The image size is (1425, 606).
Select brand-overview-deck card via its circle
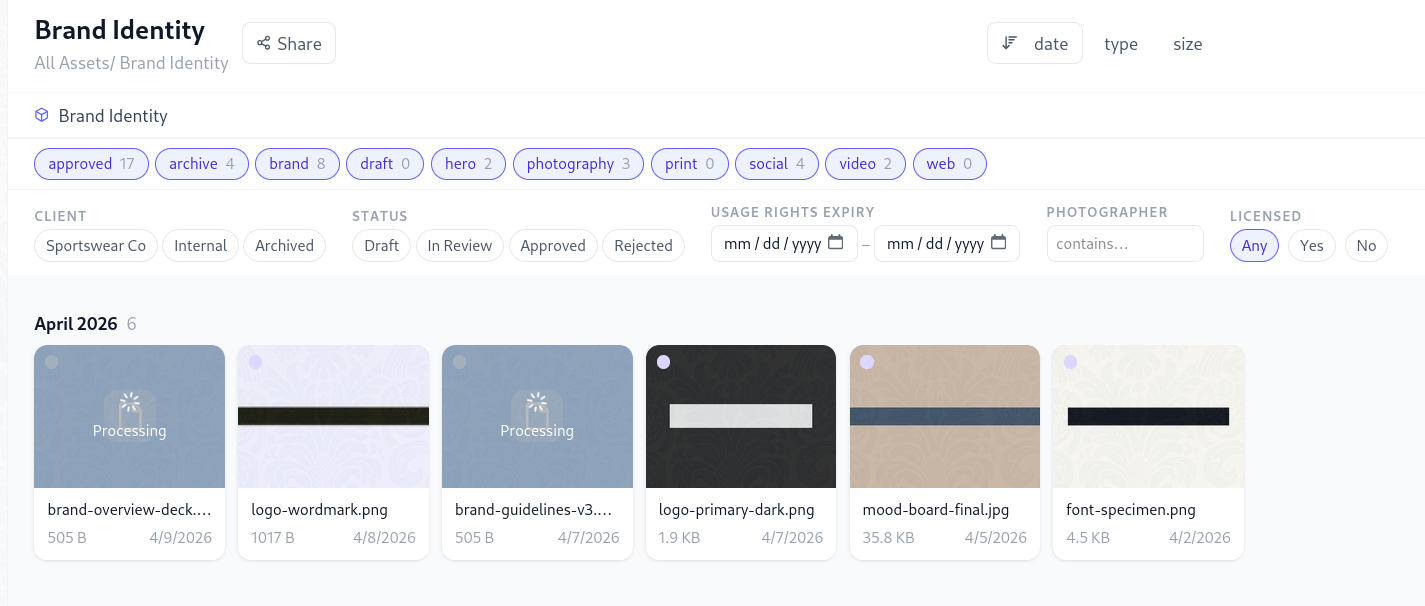tap(52, 362)
